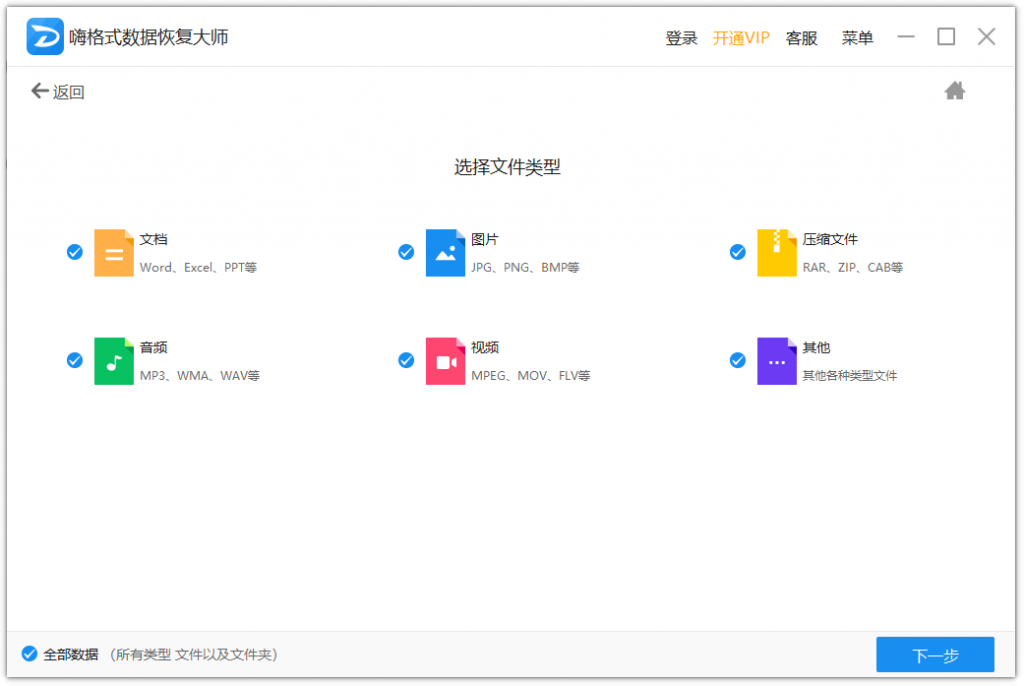Open the 客服 customer service menu

coord(801,38)
